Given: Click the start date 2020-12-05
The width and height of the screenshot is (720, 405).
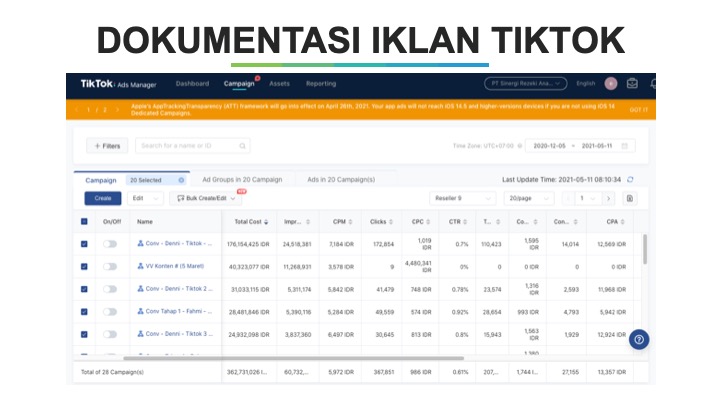Looking at the screenshot, I should pos(549,146).
